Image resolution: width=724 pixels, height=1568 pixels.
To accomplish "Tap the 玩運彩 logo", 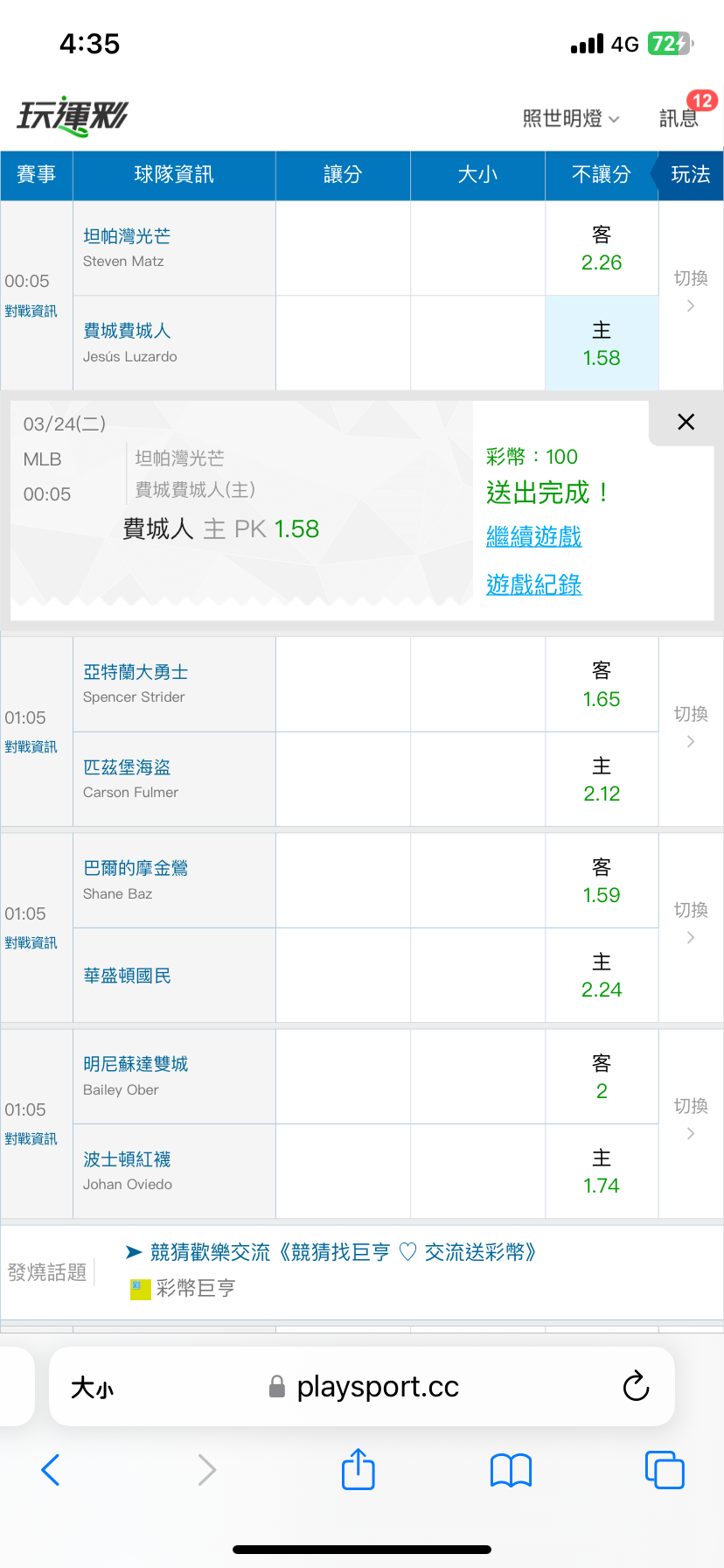I will tap(73, 115).
